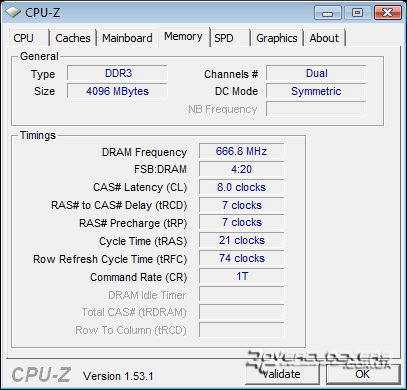
Task: Show the About tab
Action: [324, 38]
